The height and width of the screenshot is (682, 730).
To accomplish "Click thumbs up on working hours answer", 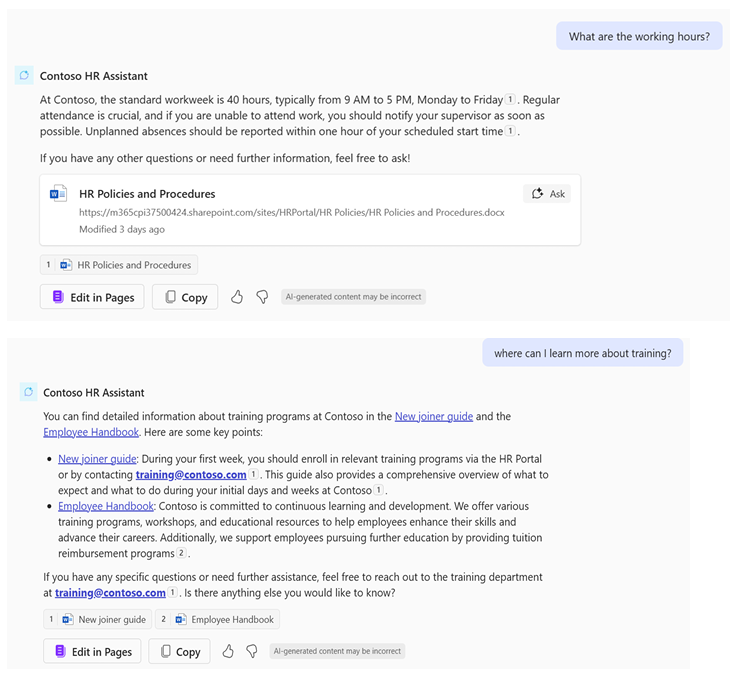I will tap(237, 297).
